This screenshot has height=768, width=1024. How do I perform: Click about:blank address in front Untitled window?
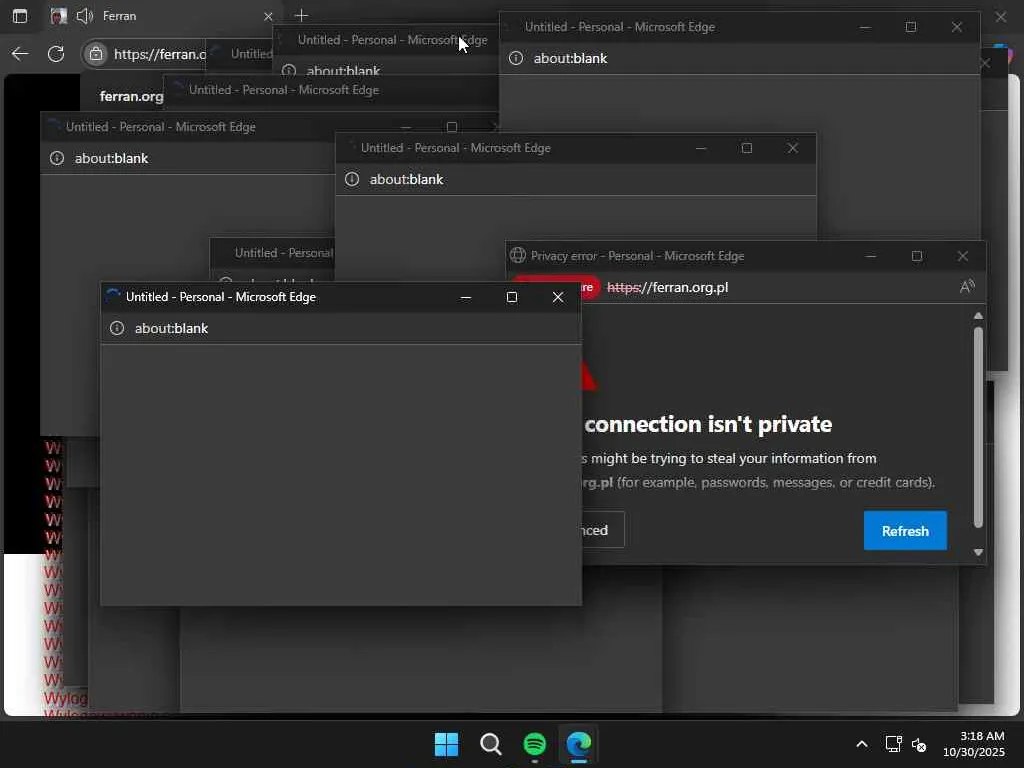tap(171, 328)
